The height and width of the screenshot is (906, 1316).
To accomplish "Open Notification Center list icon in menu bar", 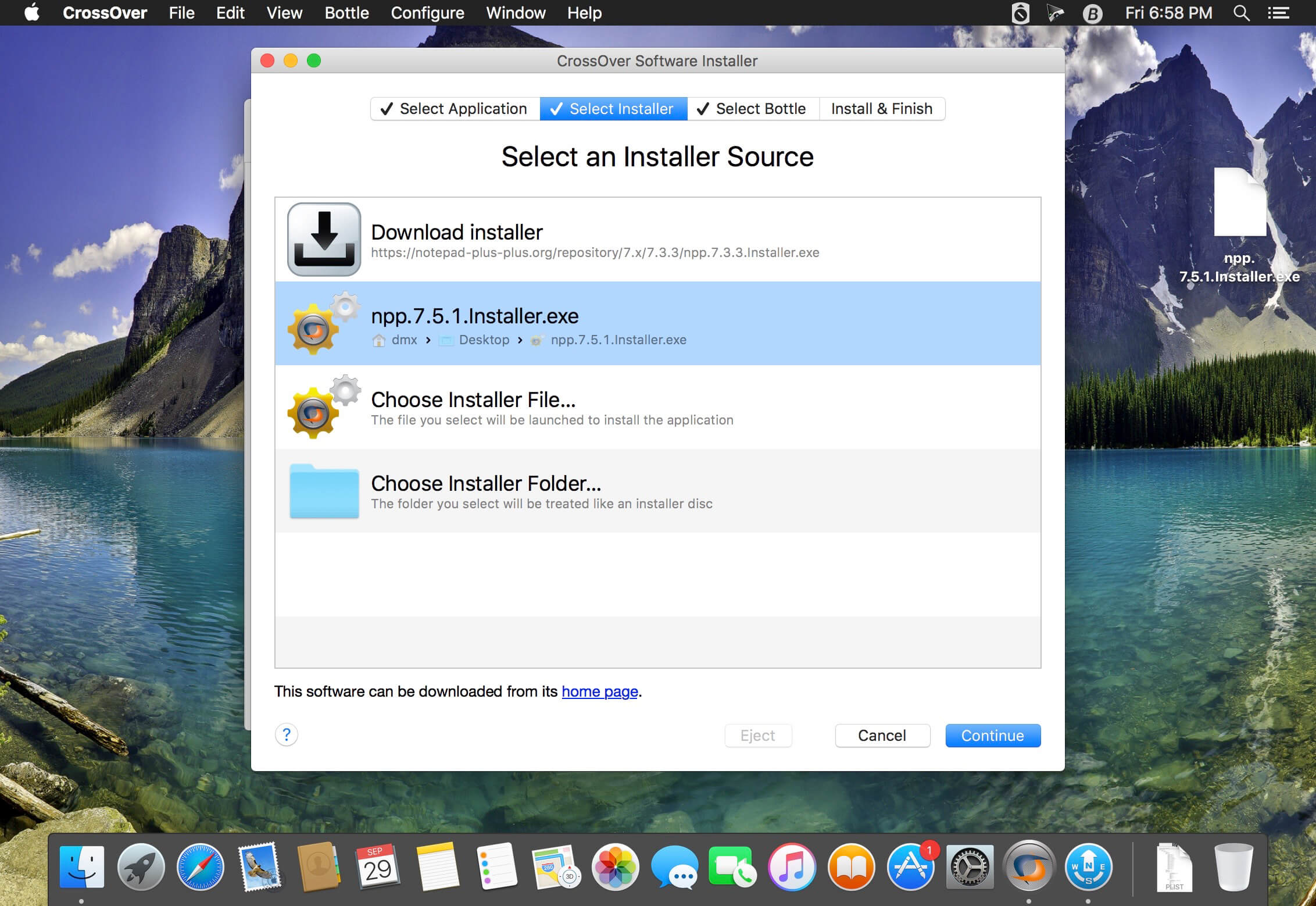I will tap(1279, 13).
